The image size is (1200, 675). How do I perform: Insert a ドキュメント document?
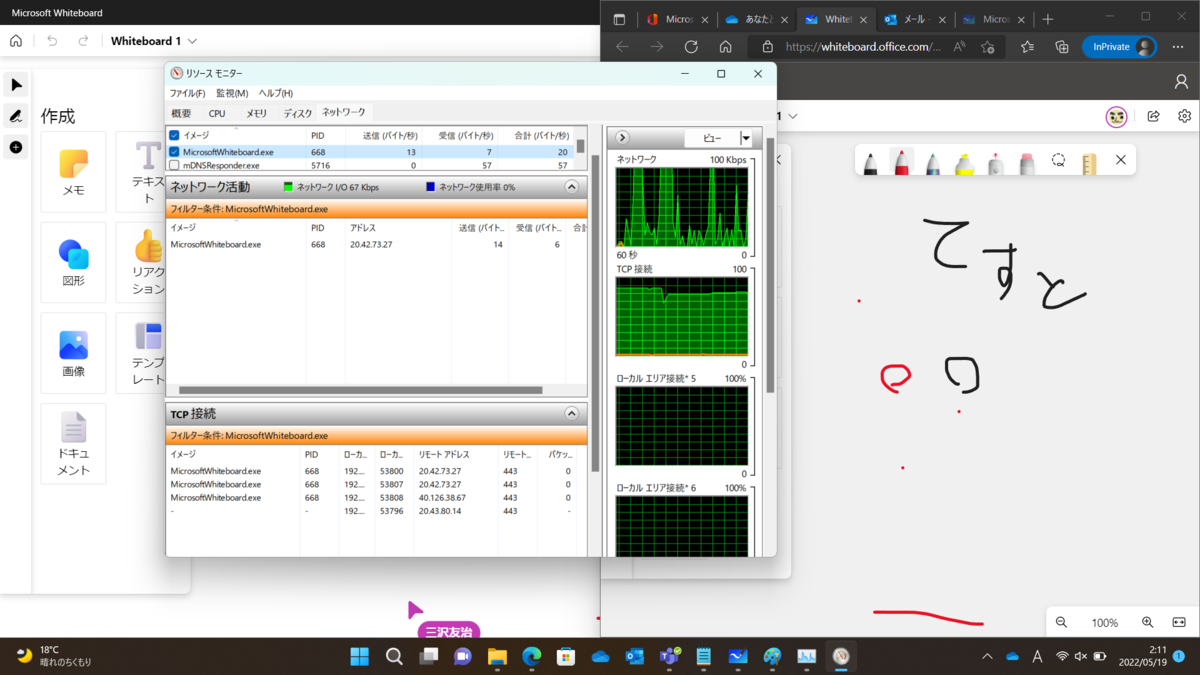pos(73,444)
